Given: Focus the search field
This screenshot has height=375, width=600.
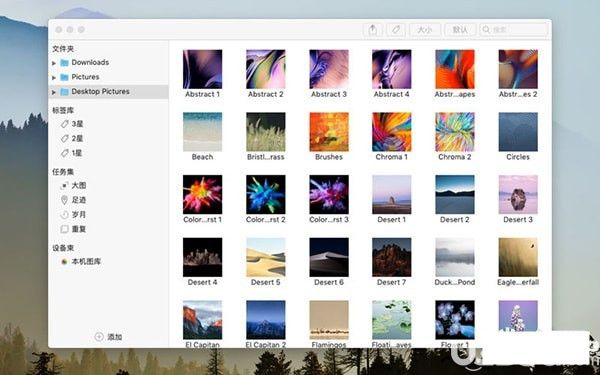Looking at the screenshot, I should click(514, 30).
